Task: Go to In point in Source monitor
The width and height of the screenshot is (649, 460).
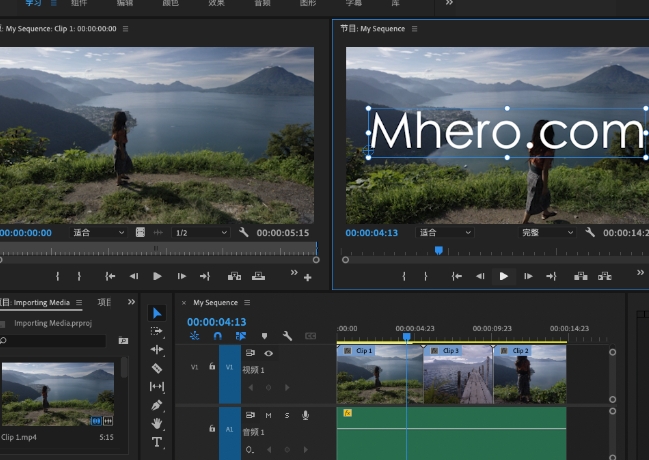Action: (110, 276)
